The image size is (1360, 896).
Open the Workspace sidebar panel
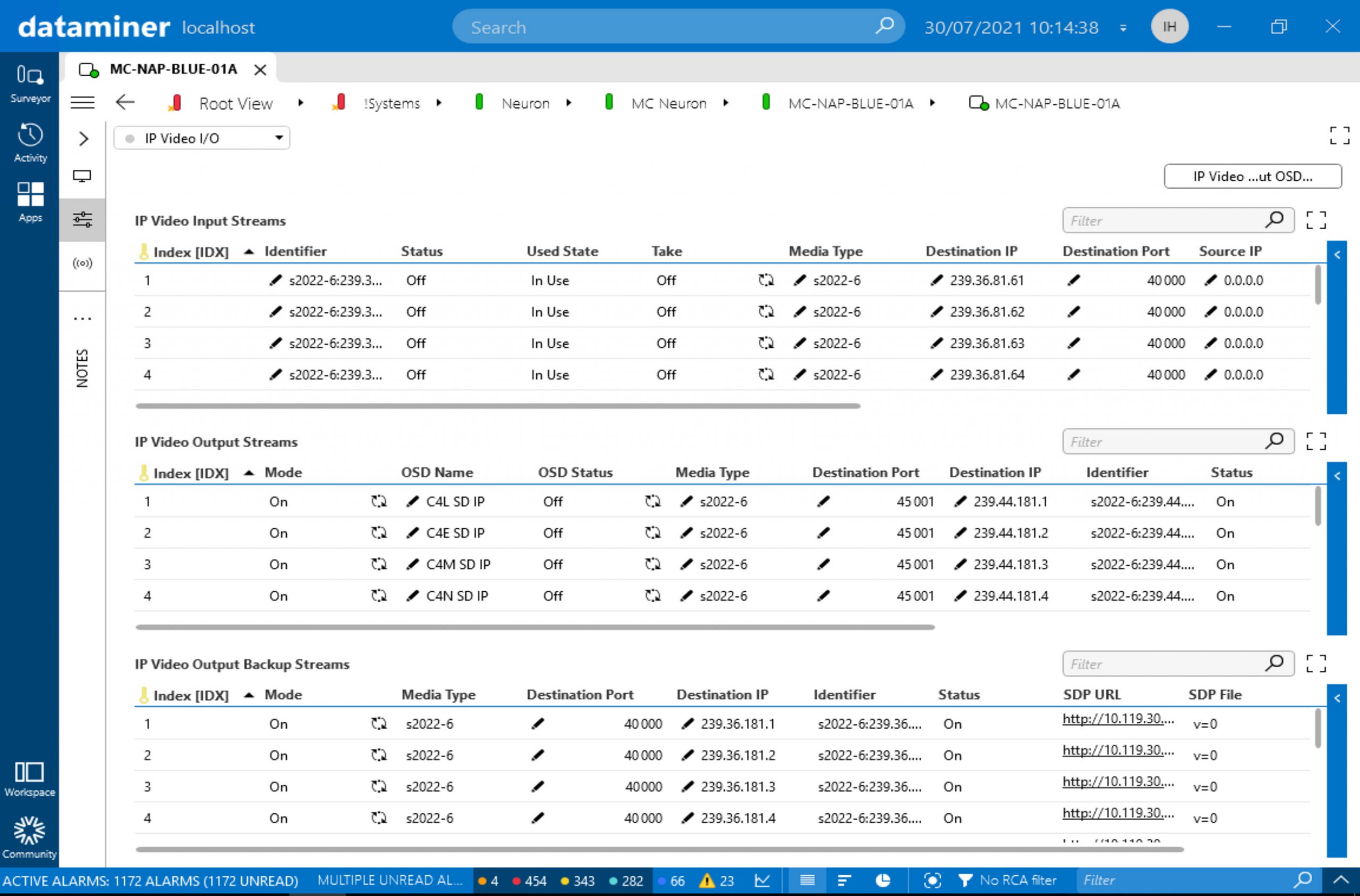[30, 779]
